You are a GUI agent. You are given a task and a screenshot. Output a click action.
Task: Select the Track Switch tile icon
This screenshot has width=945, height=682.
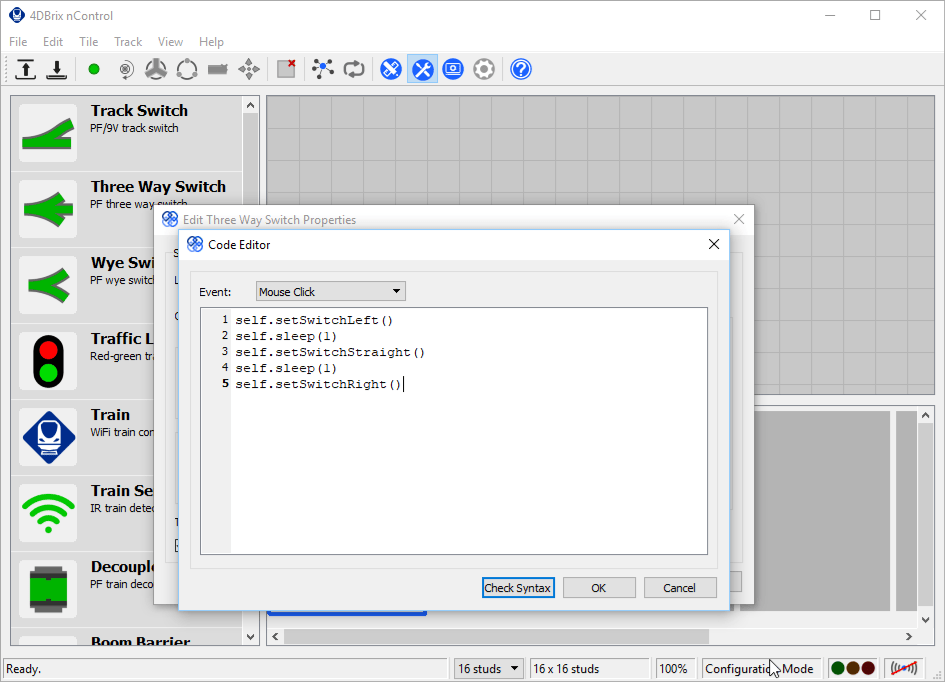tap(48, 133)
